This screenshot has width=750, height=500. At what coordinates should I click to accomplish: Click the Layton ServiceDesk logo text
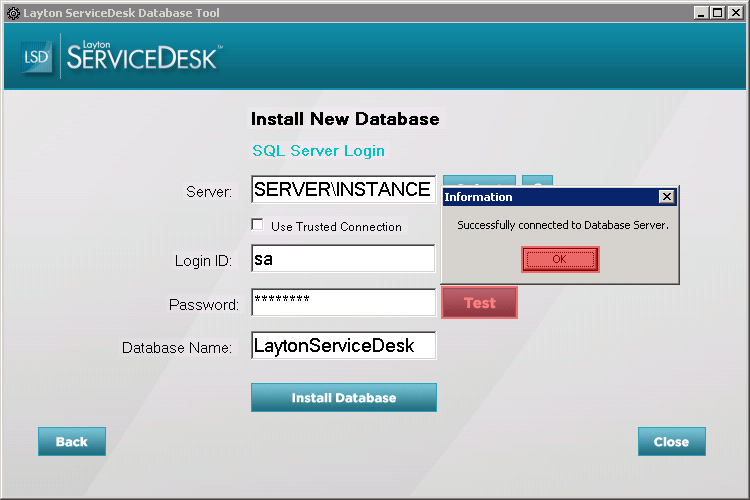point(143,56)
